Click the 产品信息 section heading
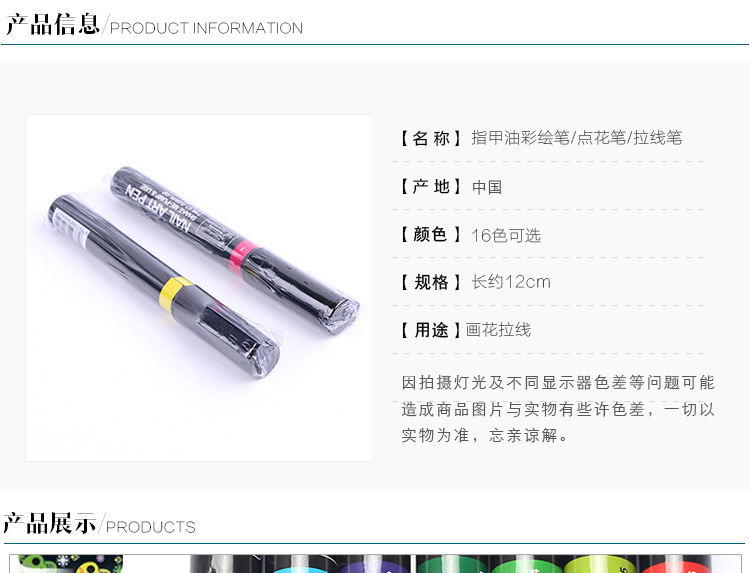The height and width of the screenshot is (573, 750). [52, 24]
